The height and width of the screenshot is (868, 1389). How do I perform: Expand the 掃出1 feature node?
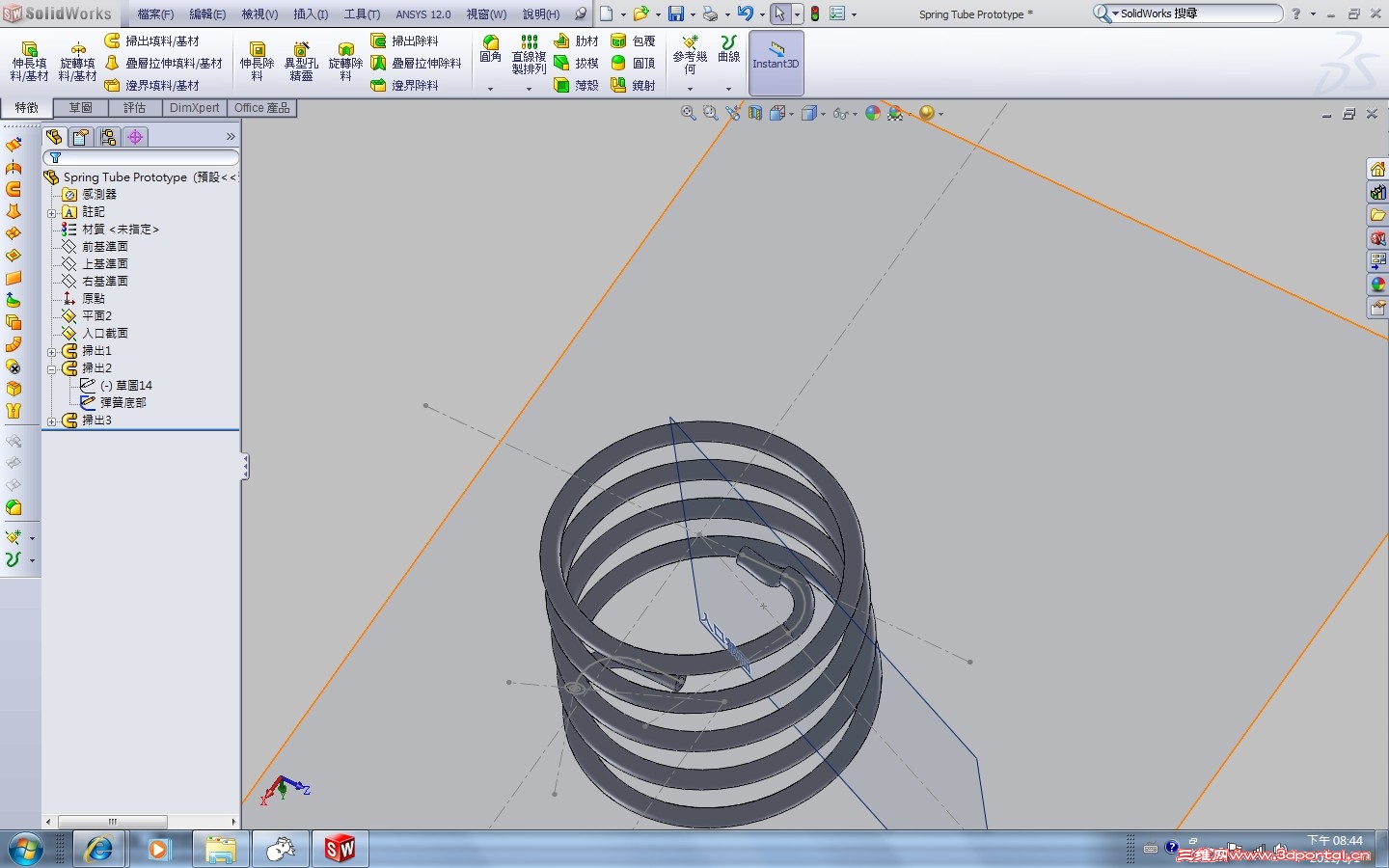[52, 351]
